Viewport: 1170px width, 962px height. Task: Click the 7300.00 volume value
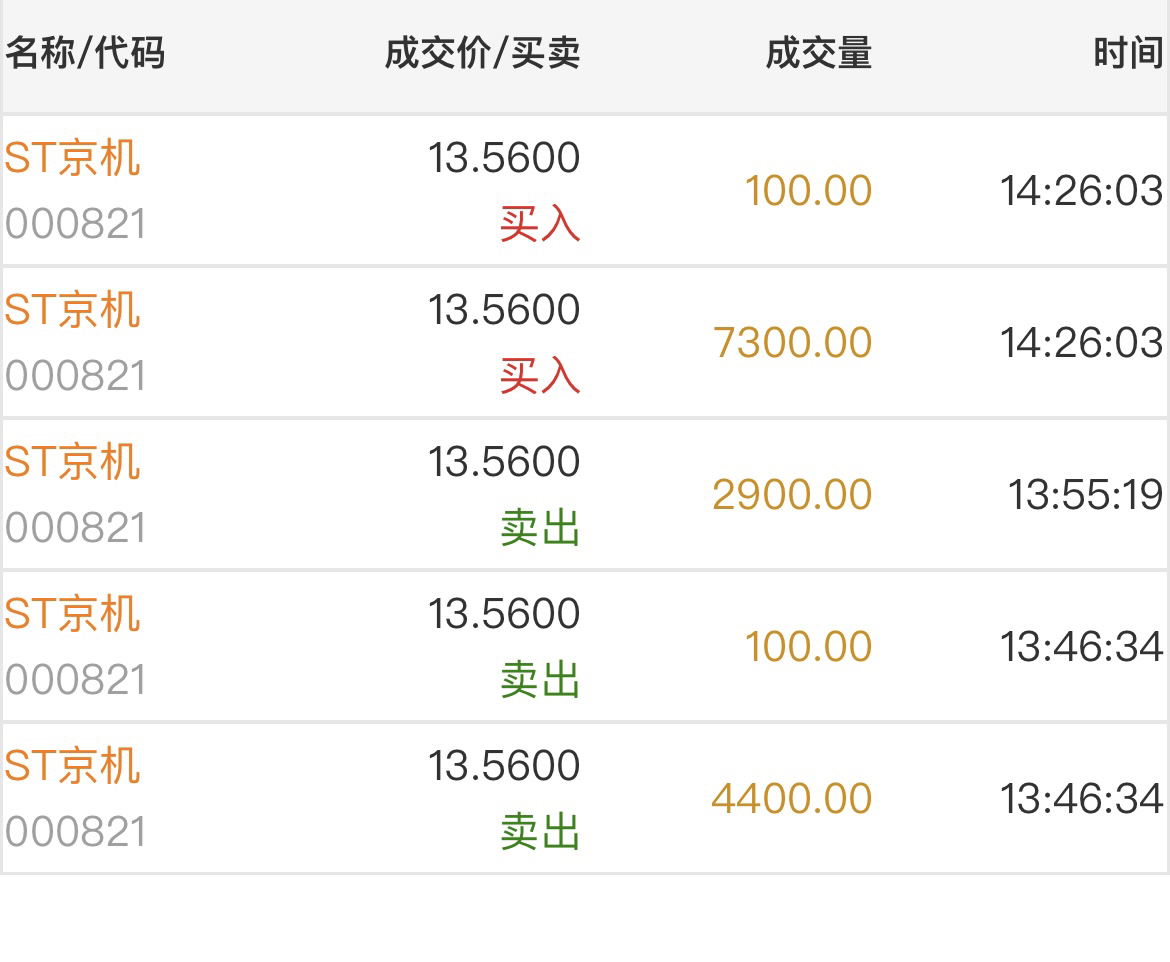(x=792, y=343)
